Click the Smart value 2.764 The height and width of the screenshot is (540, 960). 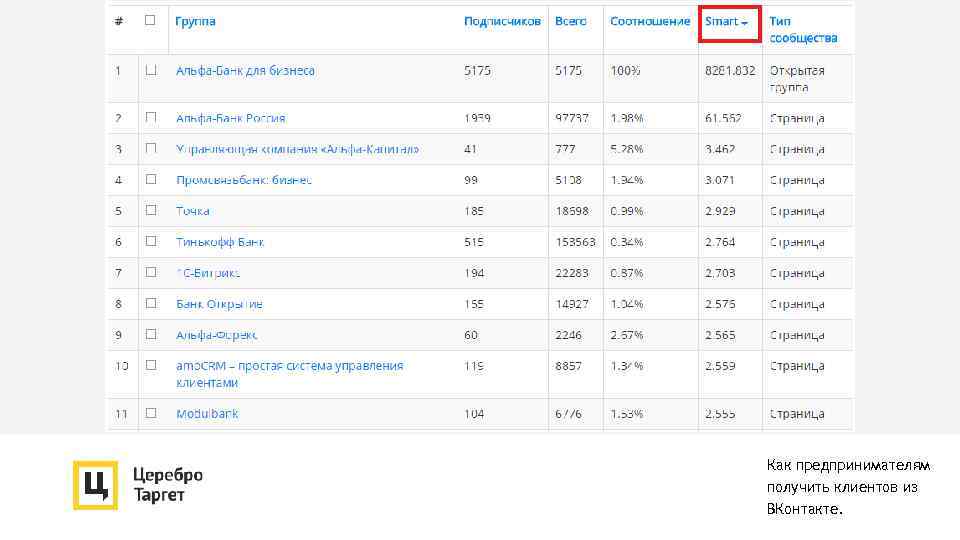(720, 242)
